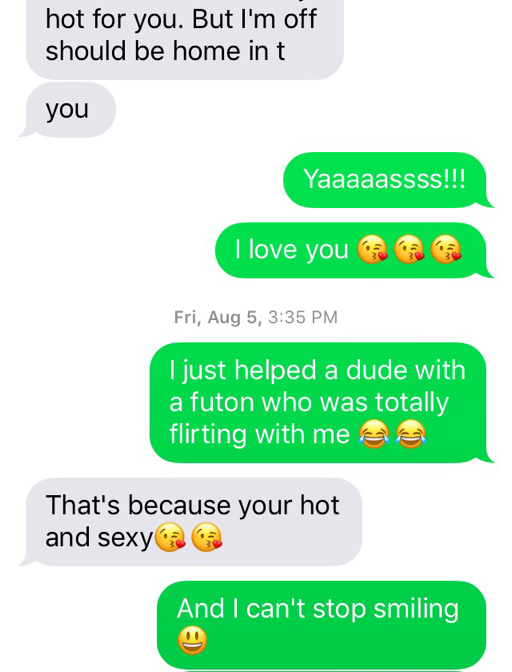The height and width of the screenshot is (672, 512).
Task: Tap the words 'flirting with me' in green bubble
Action: [260, 435]
